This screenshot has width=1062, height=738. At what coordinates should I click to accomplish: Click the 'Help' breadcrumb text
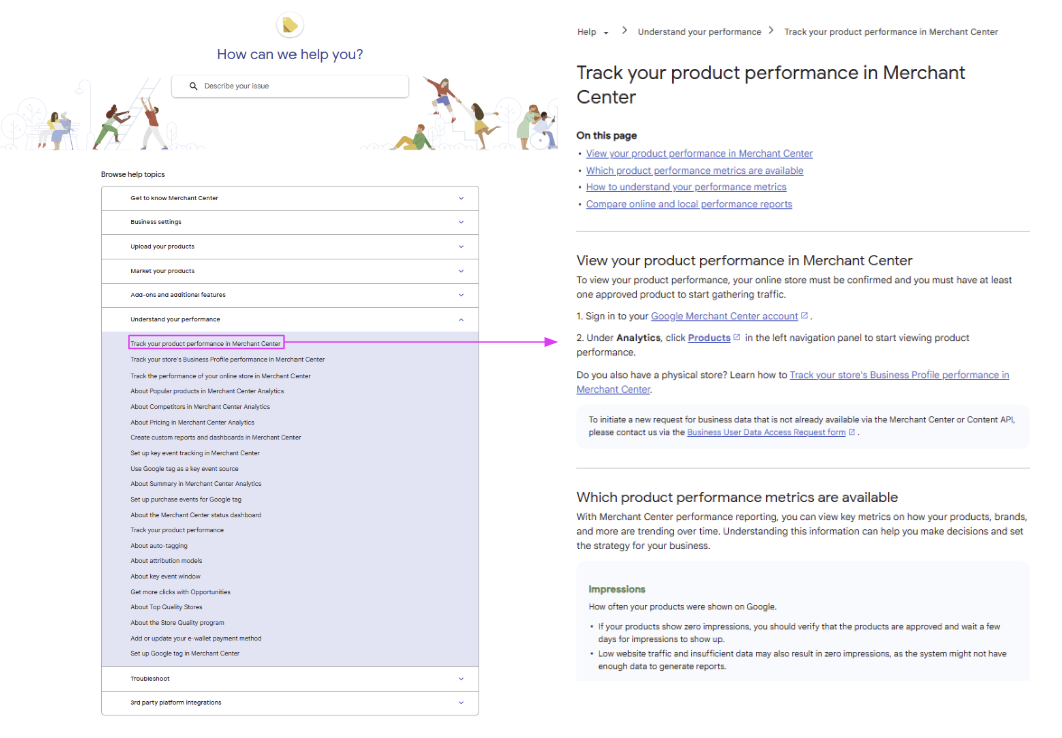(587, 32)
